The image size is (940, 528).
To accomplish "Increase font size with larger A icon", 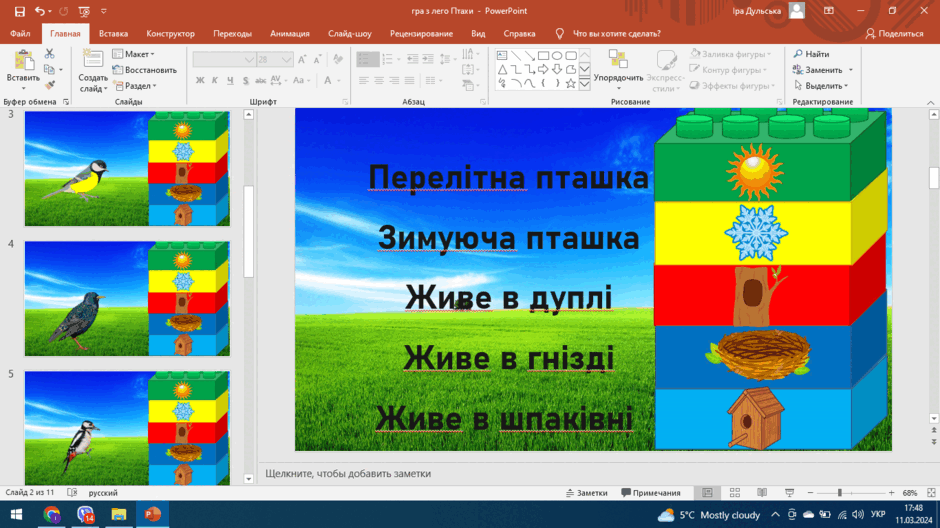I will click(302, 59).
